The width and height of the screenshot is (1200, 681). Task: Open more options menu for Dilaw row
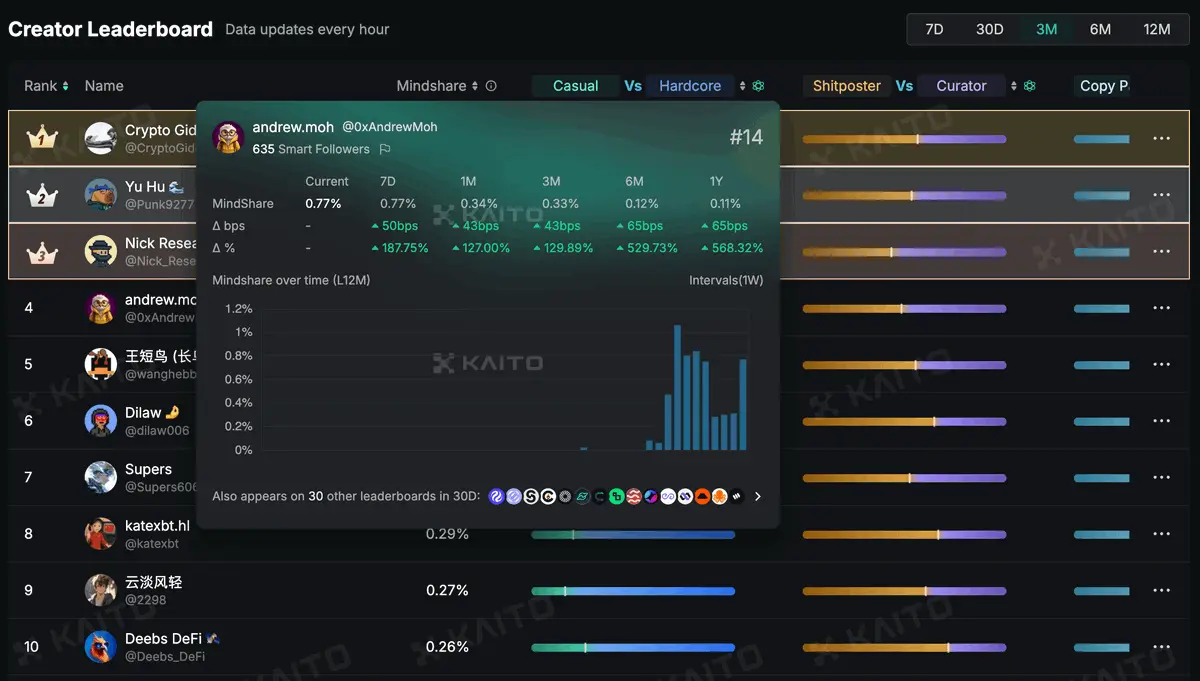(1161, 421)
